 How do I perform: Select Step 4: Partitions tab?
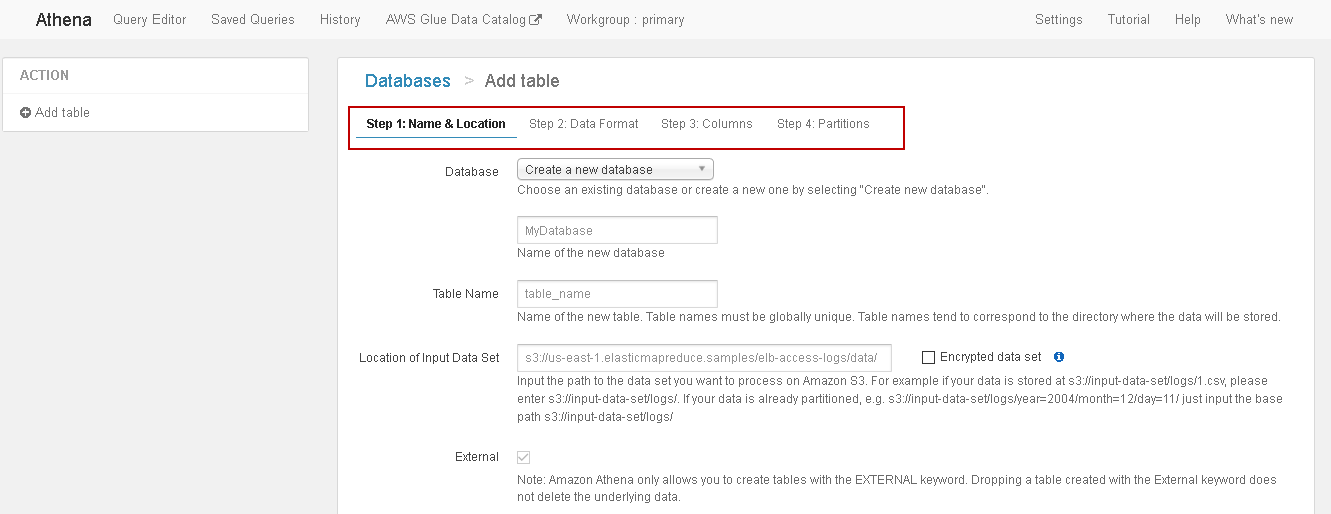823,124
